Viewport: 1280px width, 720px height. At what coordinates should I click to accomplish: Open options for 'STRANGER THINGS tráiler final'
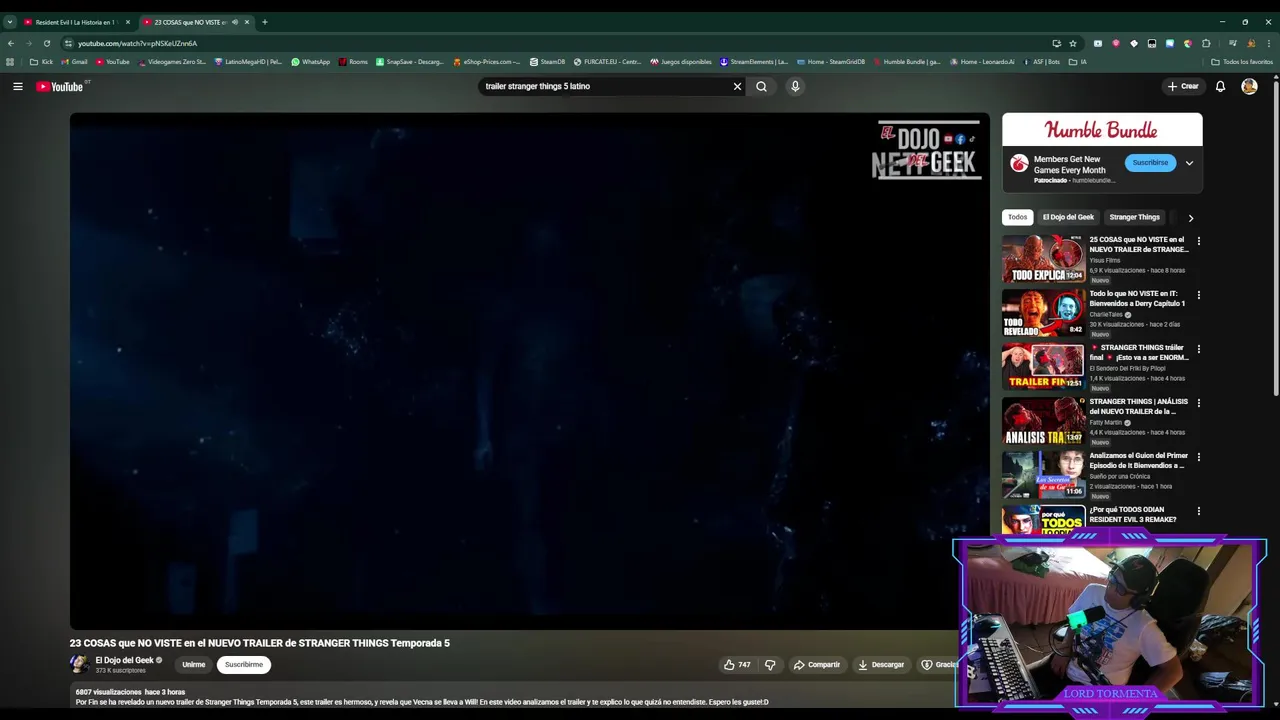click(1199, 349)
